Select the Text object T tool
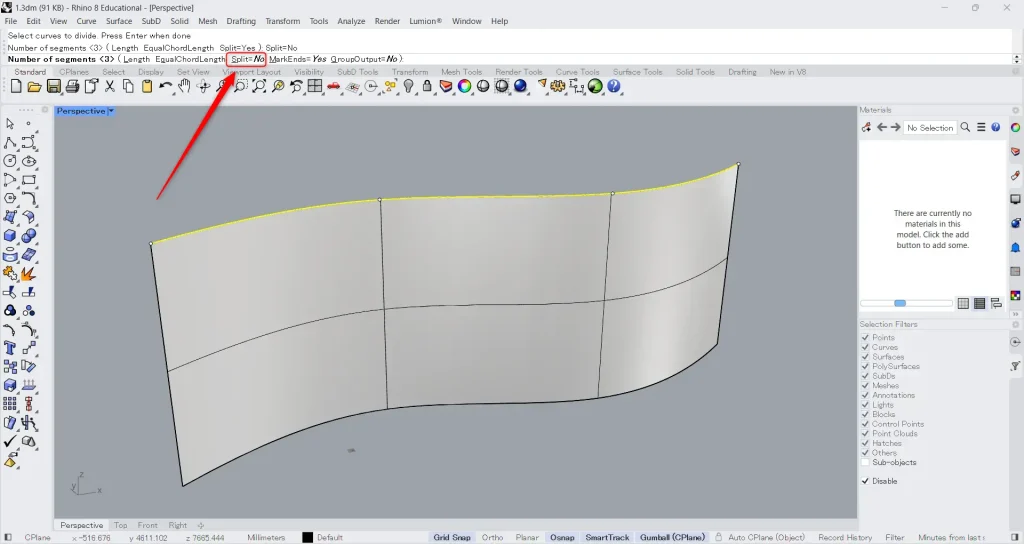Screen dimensions: 1024x544 click(x=10, y=348)
